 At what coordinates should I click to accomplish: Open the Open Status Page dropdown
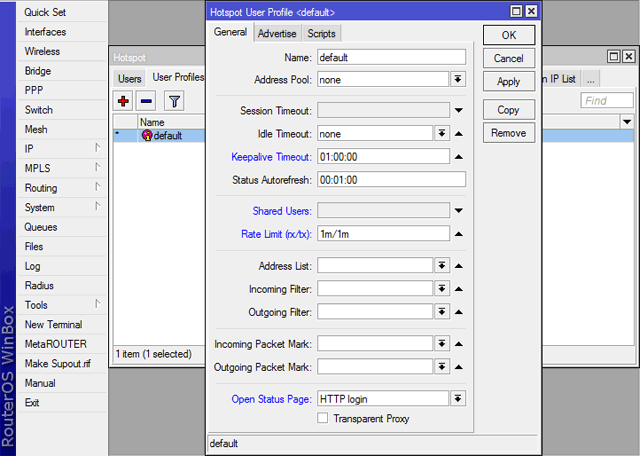(x=458, y=398)
